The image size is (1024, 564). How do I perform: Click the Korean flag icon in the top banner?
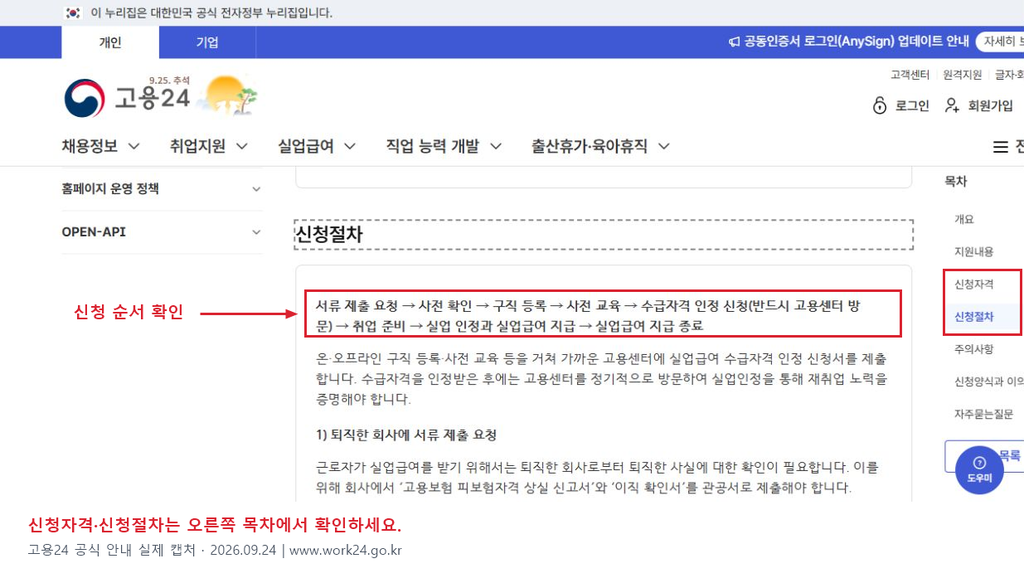(73, 13)
